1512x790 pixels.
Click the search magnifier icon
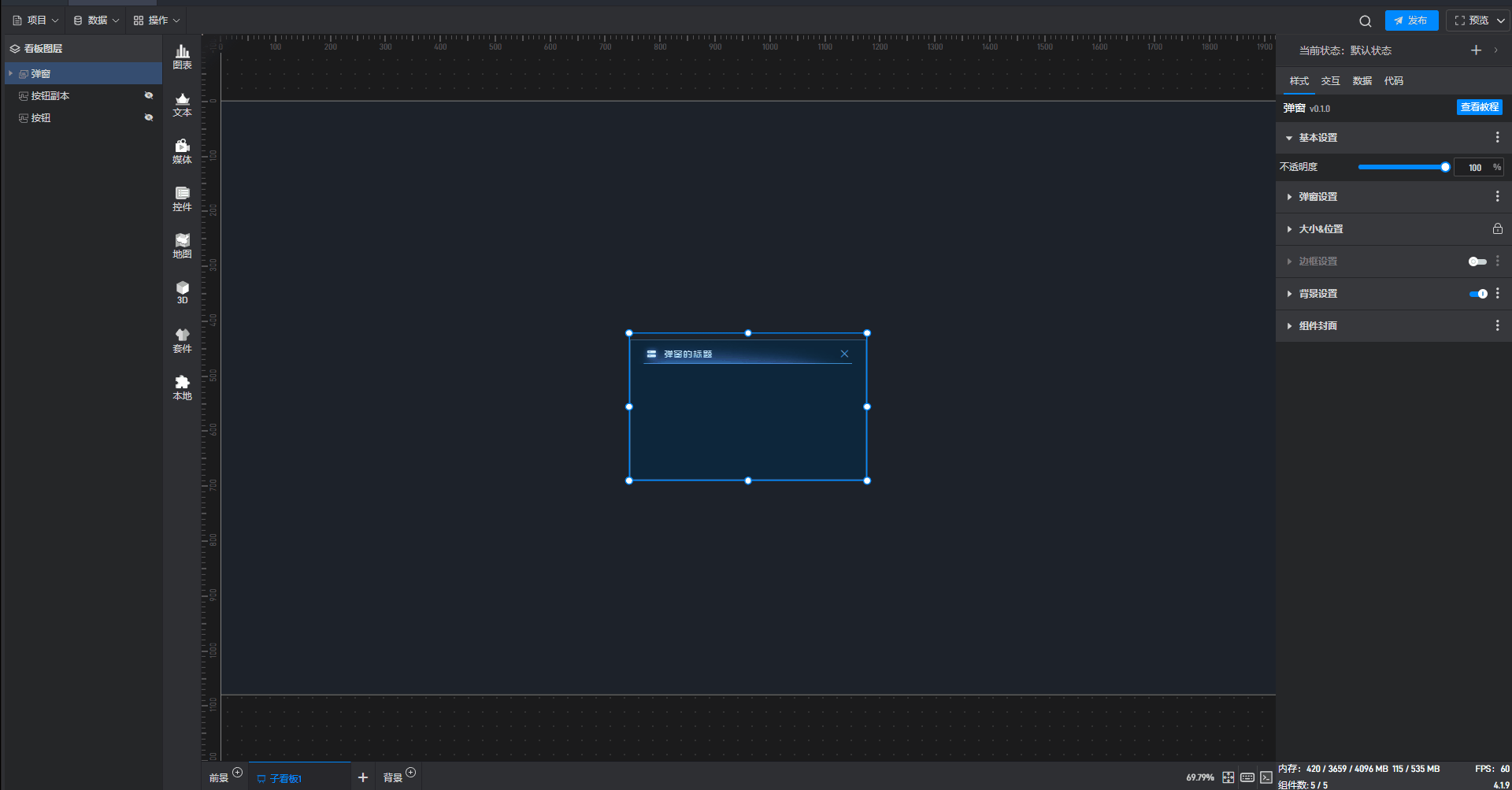click(1365, 21)
